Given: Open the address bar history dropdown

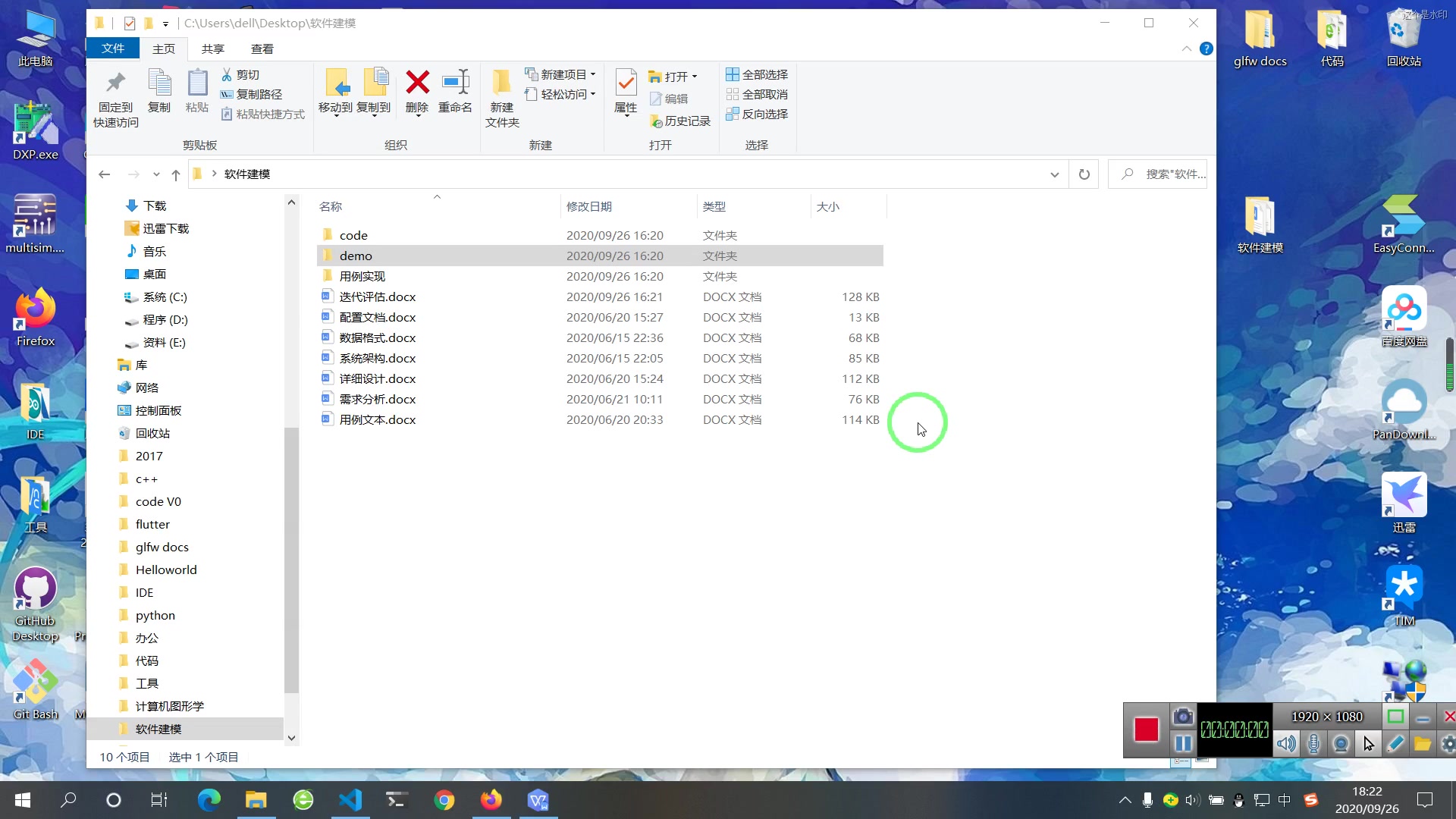Looking at the screenshot, I should [x=1054, y=174].
